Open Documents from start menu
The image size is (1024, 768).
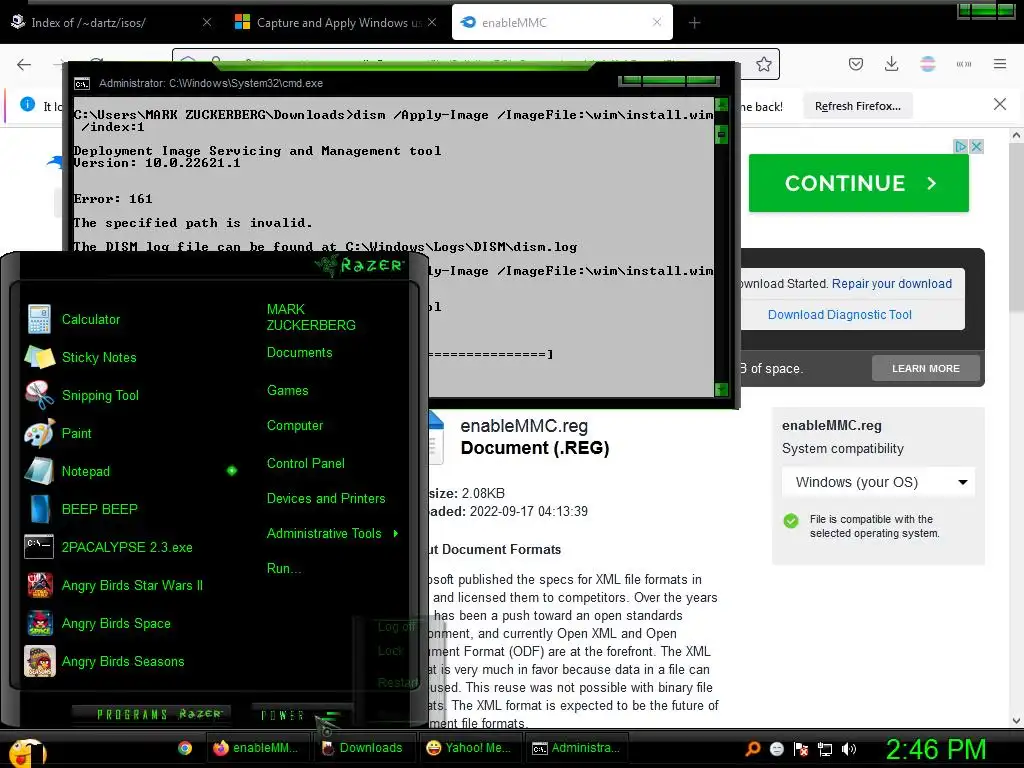pos(300,353)
